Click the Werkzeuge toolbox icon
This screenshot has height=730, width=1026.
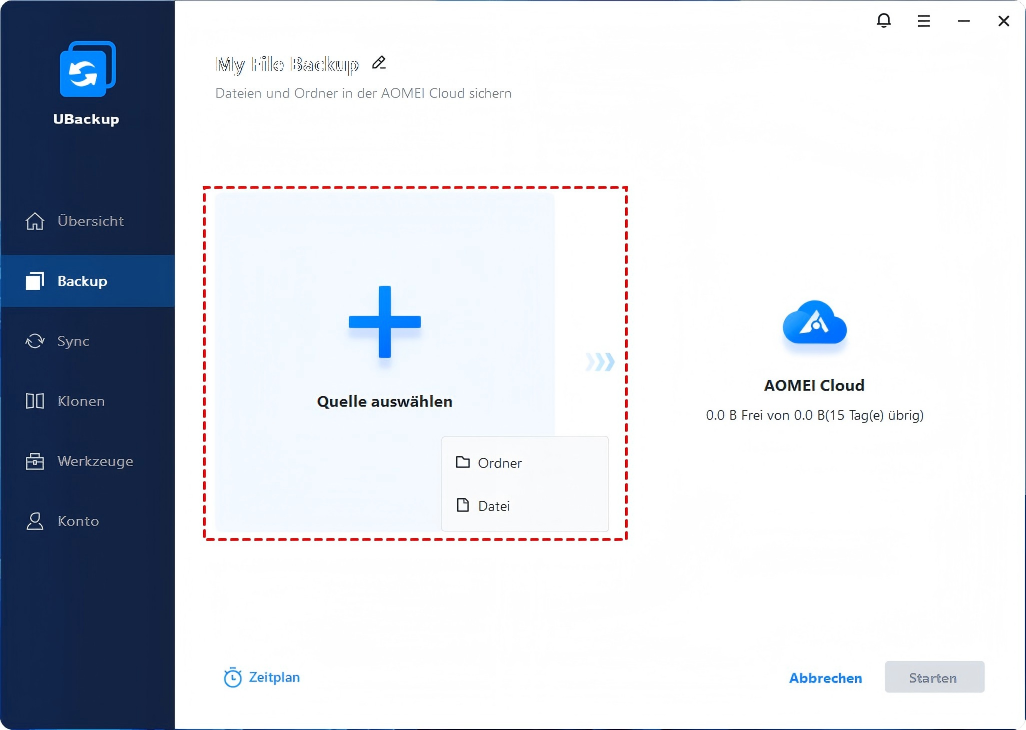pos(35,461)
